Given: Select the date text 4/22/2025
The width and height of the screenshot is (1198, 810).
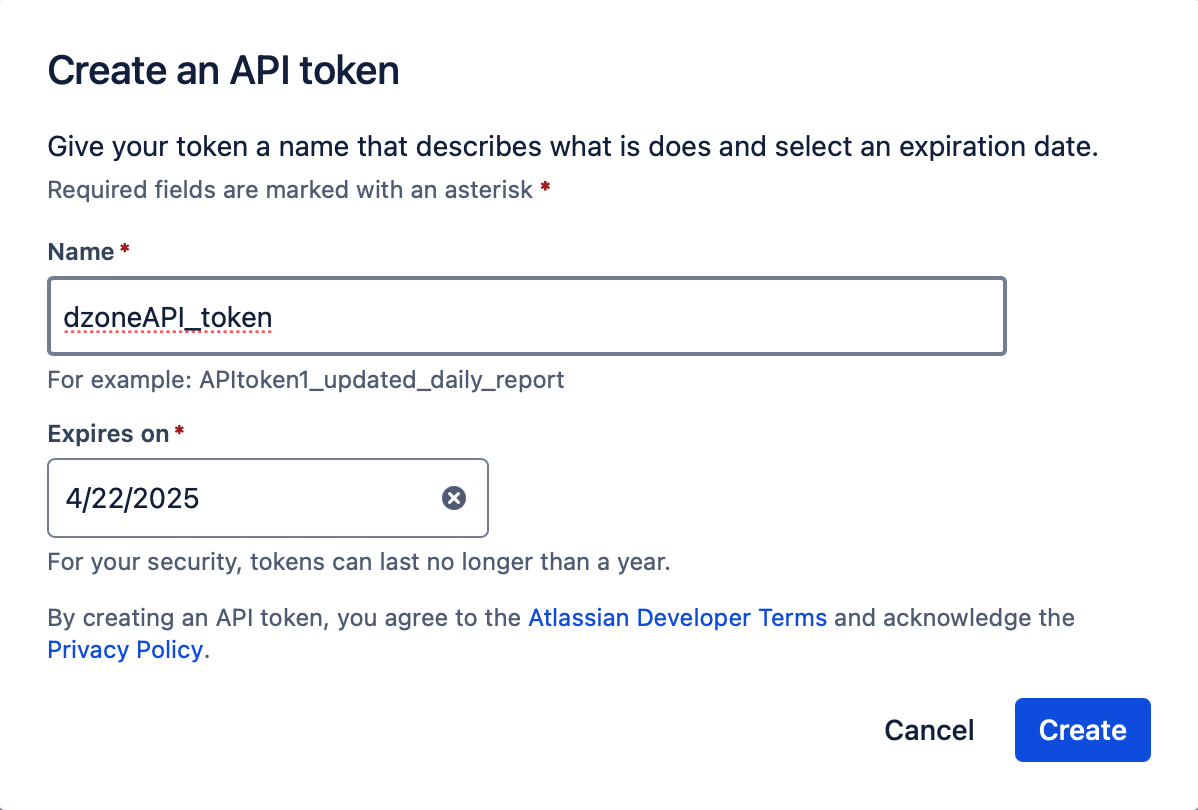Looking at the screenshot, I should point(131,498).
